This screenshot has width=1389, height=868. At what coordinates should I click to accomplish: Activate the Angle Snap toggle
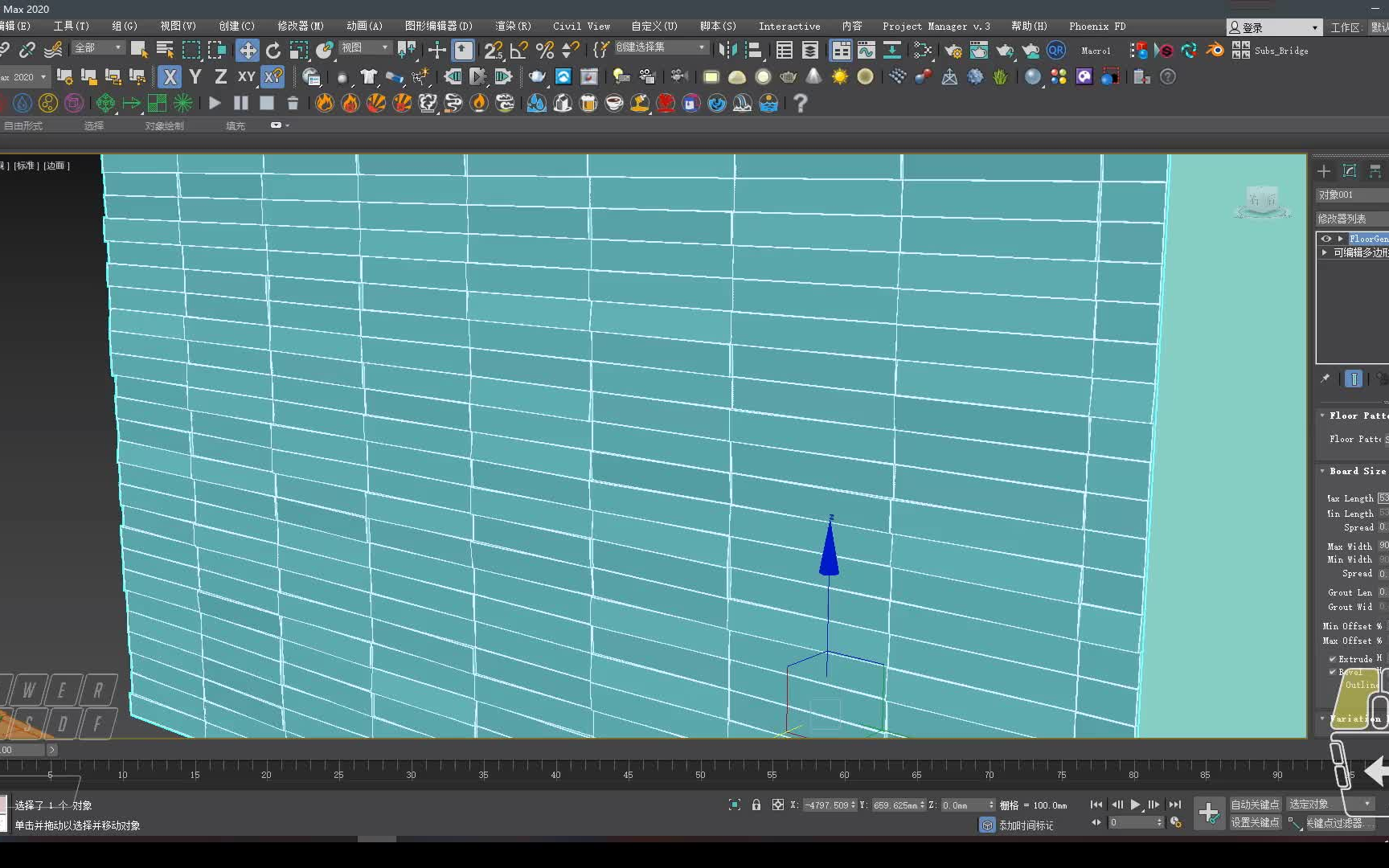[518, 51]
